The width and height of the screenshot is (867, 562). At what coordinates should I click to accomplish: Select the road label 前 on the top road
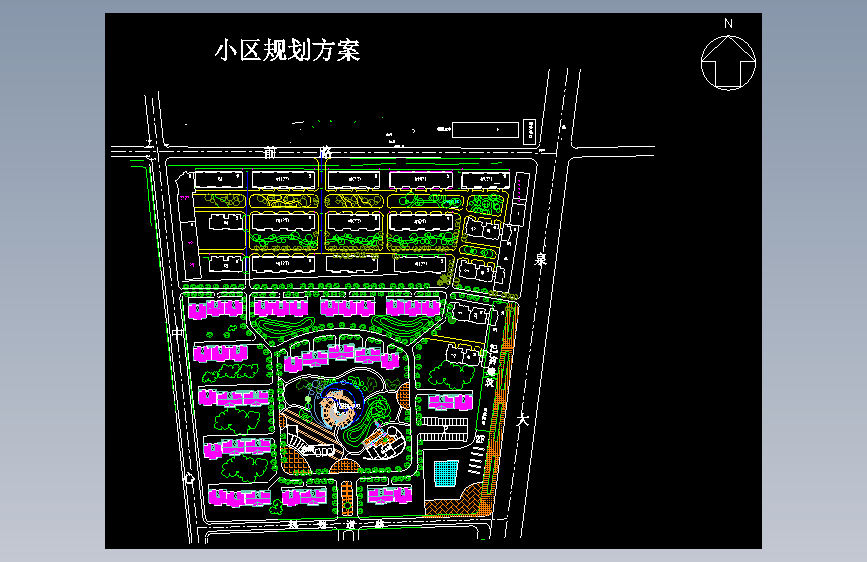point(269,152)
